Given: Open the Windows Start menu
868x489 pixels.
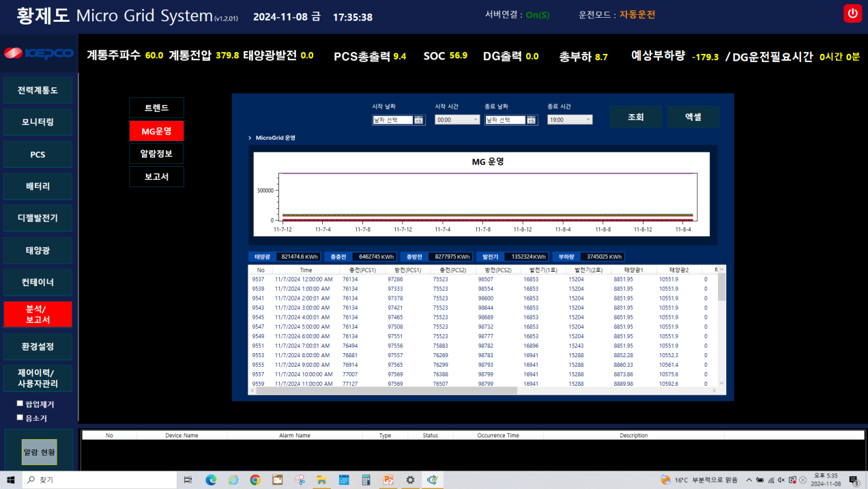Looking at the screenshot, I should tap(11, 480).
